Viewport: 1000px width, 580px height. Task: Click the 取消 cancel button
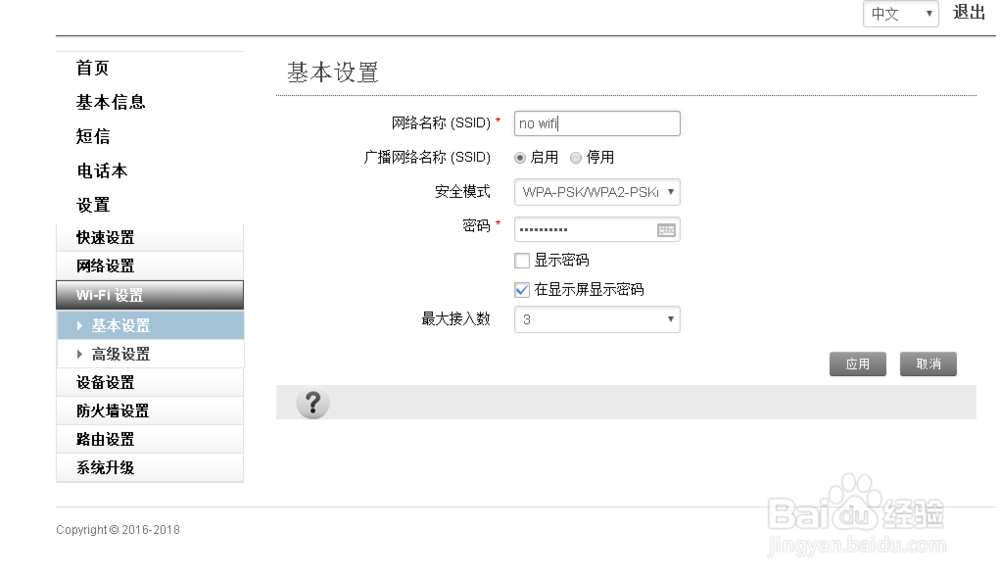coord(928,363)
